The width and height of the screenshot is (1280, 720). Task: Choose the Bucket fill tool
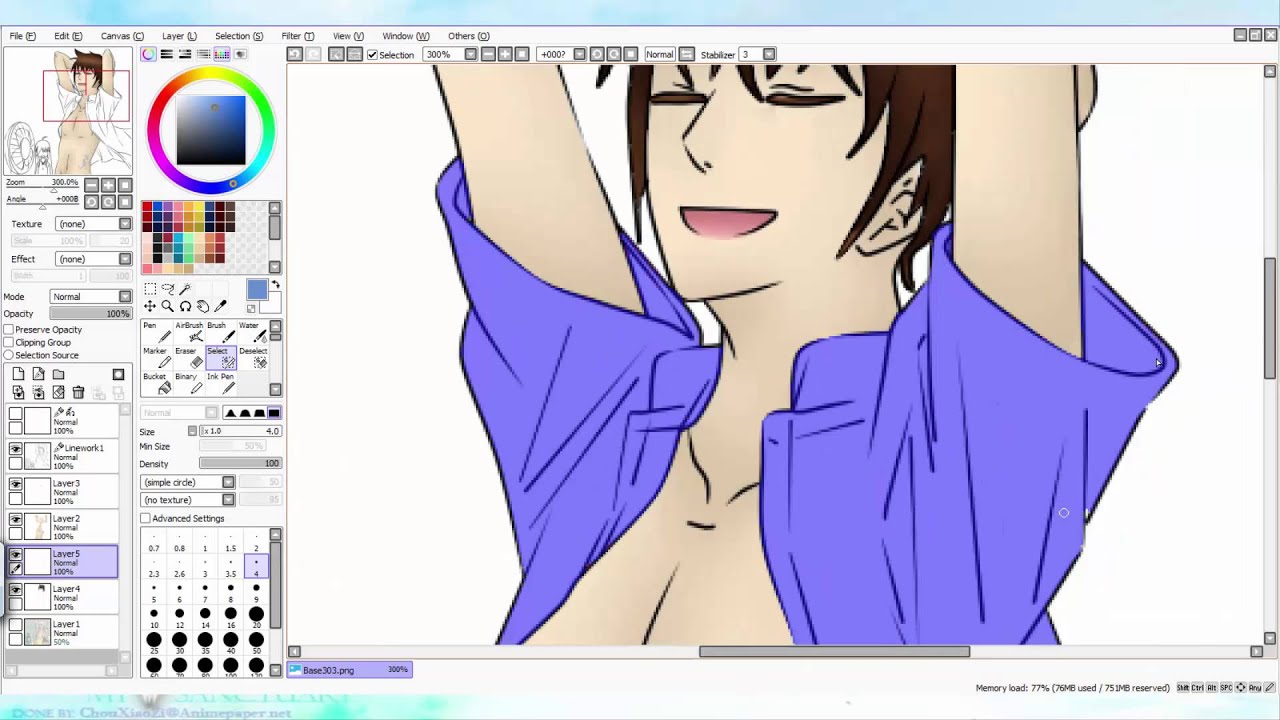point(155,383)
